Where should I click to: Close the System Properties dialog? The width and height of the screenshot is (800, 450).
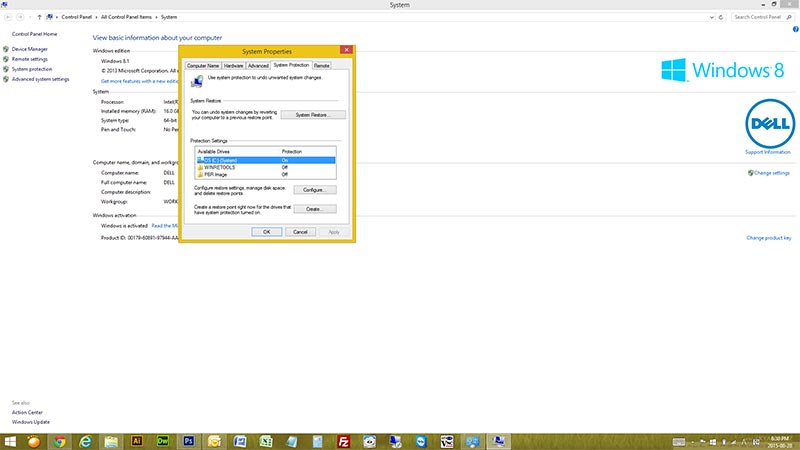click(346, 50)
